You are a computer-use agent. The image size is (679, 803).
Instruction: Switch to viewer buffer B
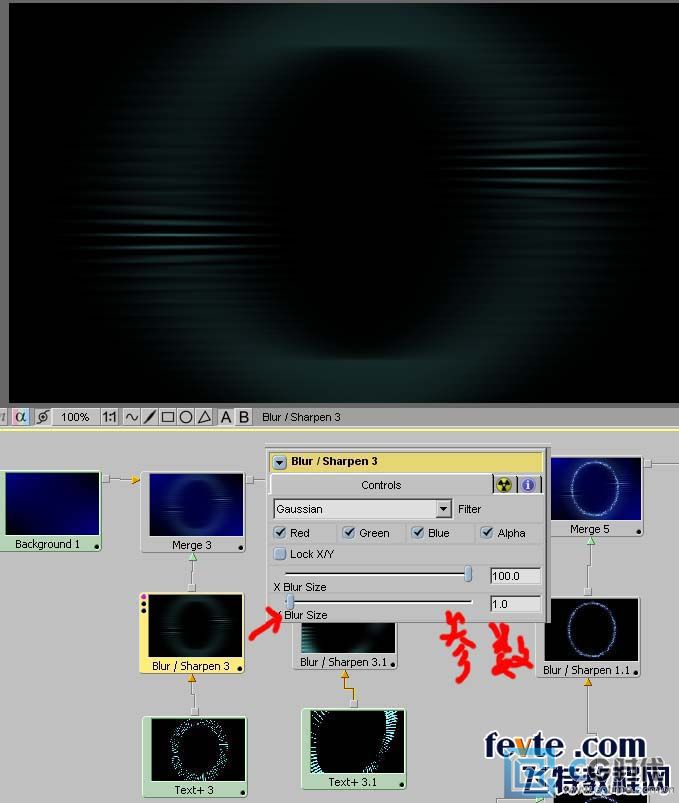tap(243, 417)
